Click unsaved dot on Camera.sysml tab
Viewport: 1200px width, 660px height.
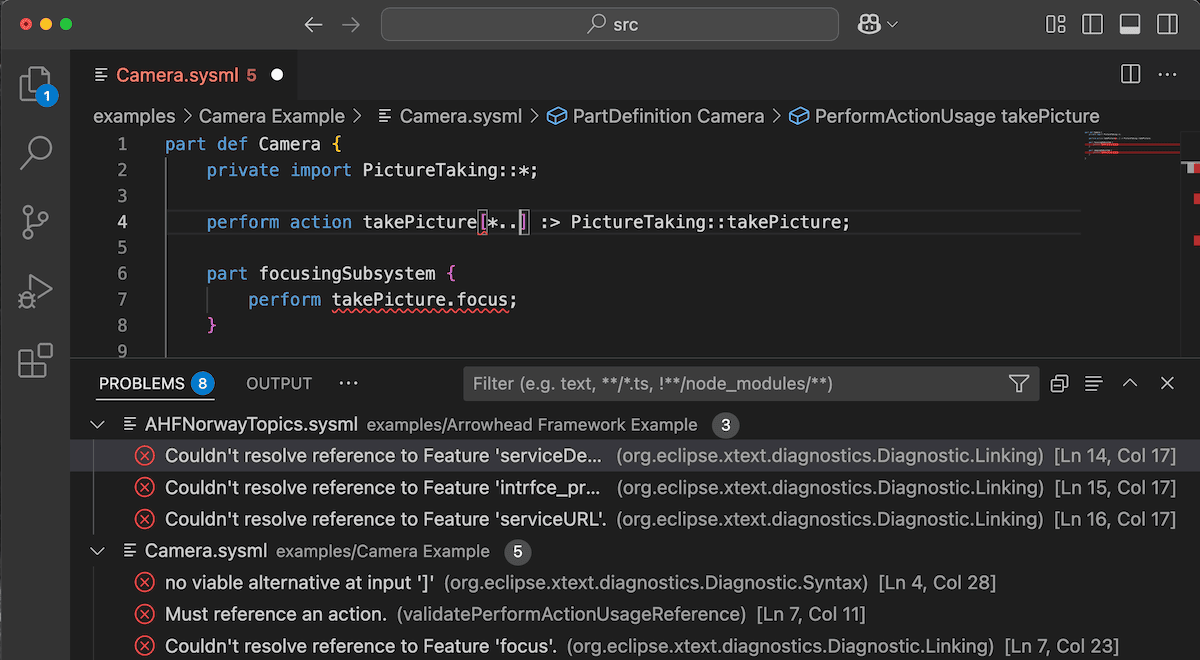coord(277,75)
